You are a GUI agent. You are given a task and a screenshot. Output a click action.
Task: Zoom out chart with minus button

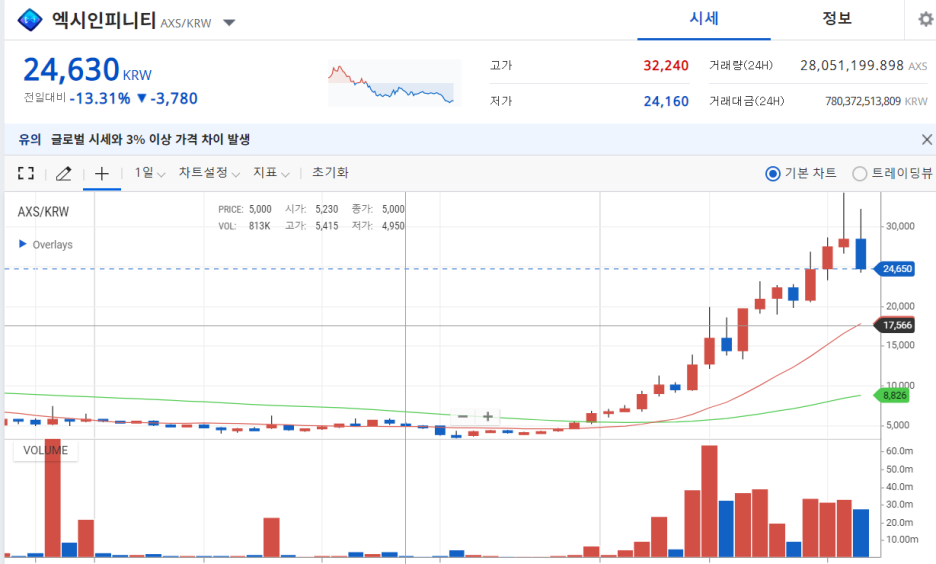pos(463,416)
